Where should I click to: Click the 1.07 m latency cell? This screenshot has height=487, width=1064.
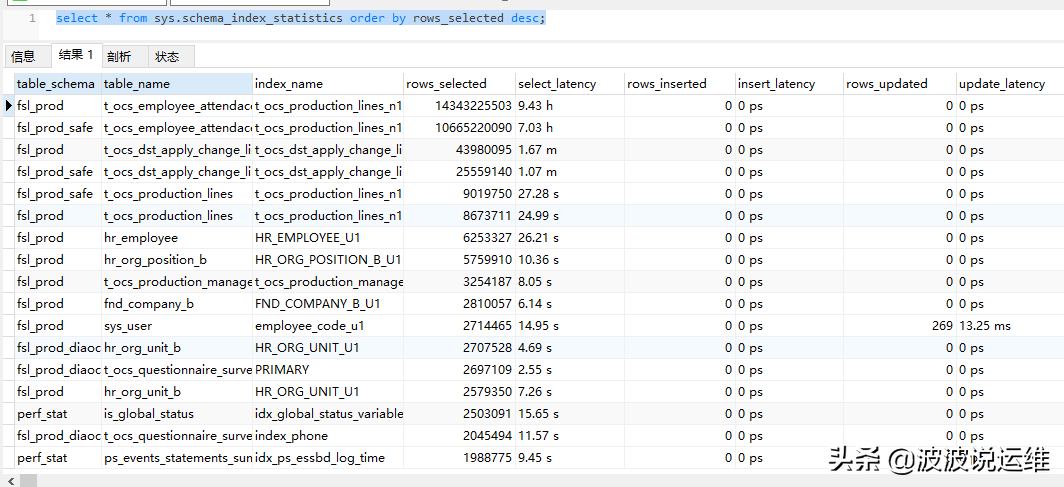570,172
